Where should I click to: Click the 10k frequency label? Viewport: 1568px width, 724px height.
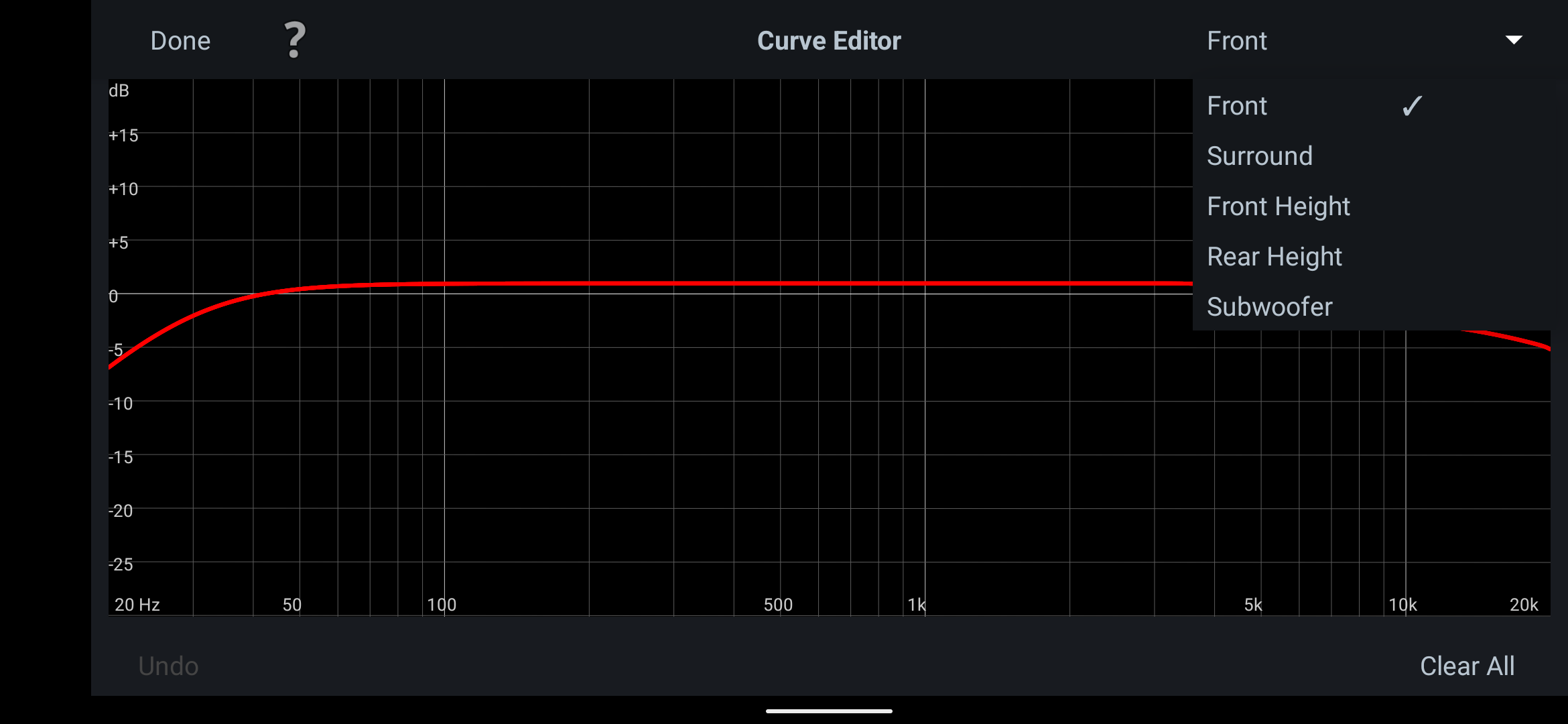1402,605
